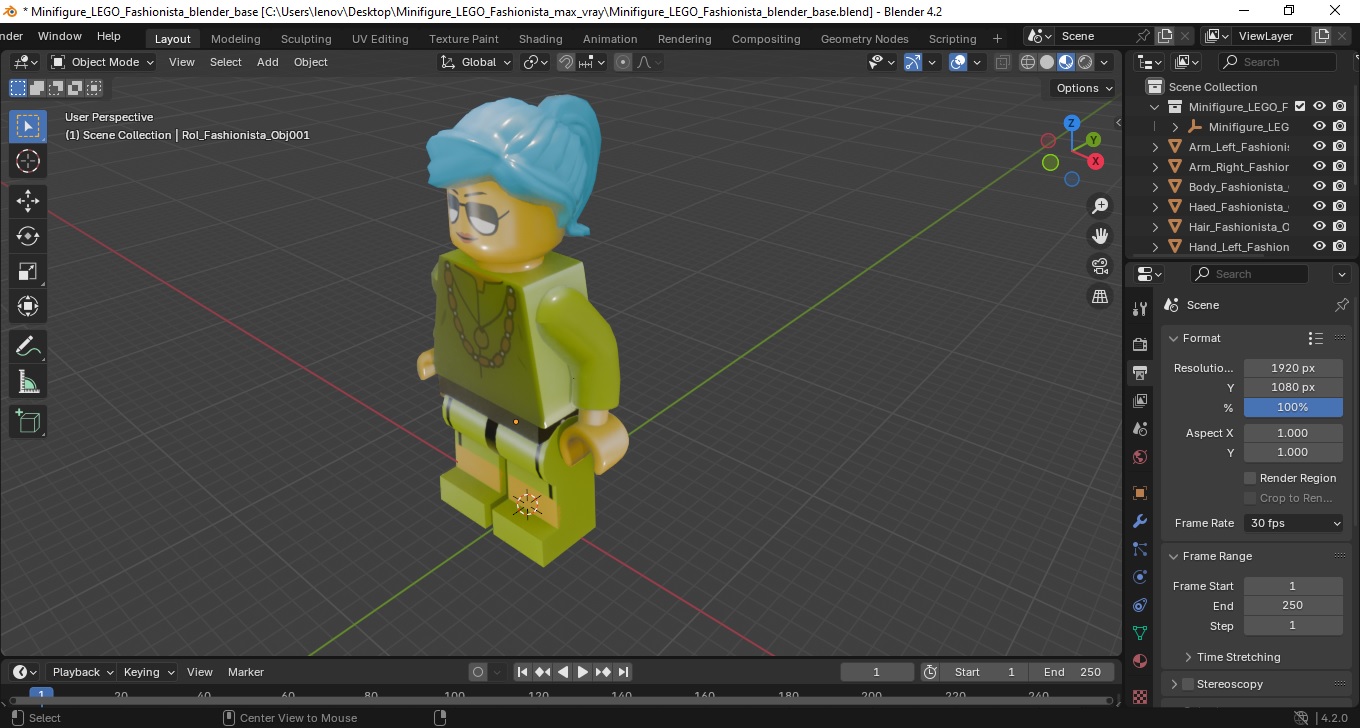Activate the Add Cube tool
1360x728 pixels.
click(x=28, y=422)
